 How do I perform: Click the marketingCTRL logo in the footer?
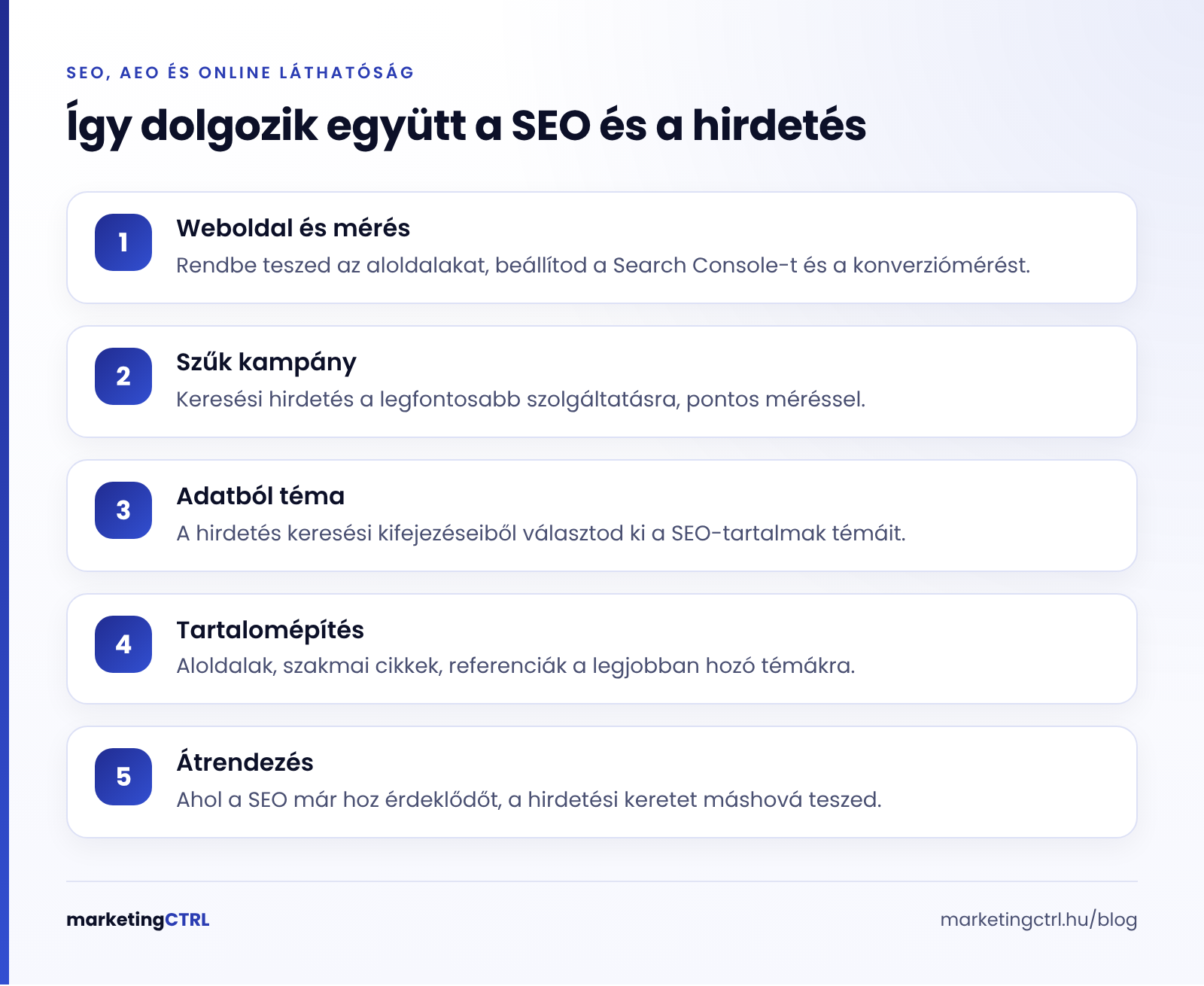click(138, 920)
